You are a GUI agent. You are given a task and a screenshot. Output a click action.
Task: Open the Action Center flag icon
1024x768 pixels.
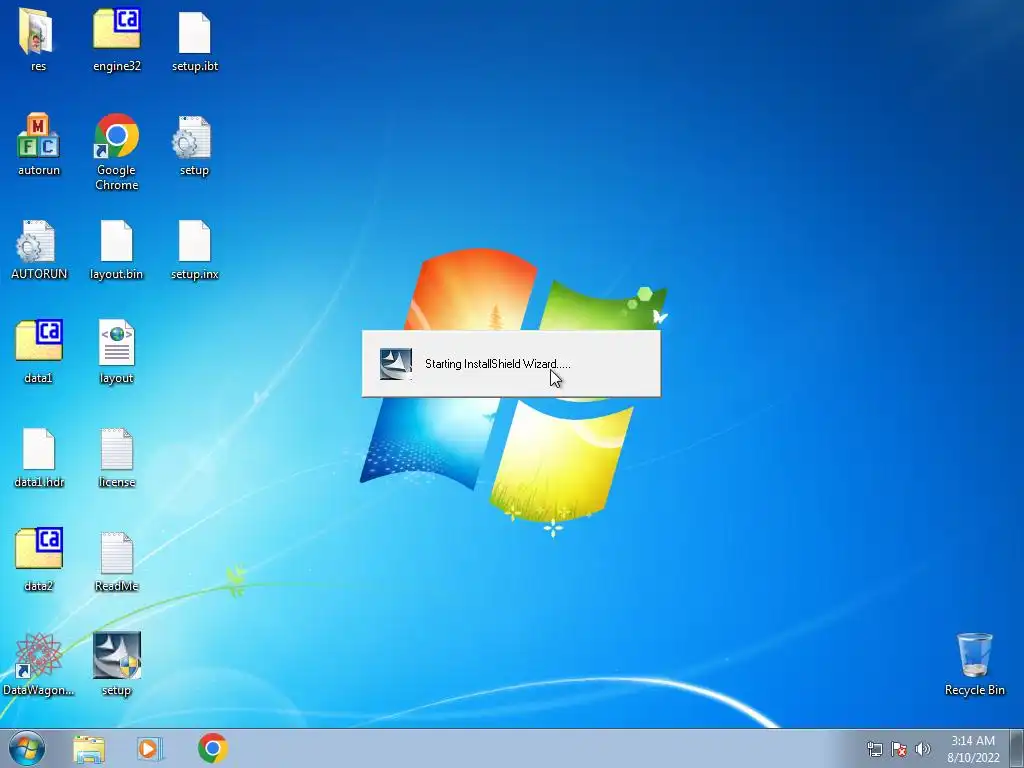[x=899, y=749]
